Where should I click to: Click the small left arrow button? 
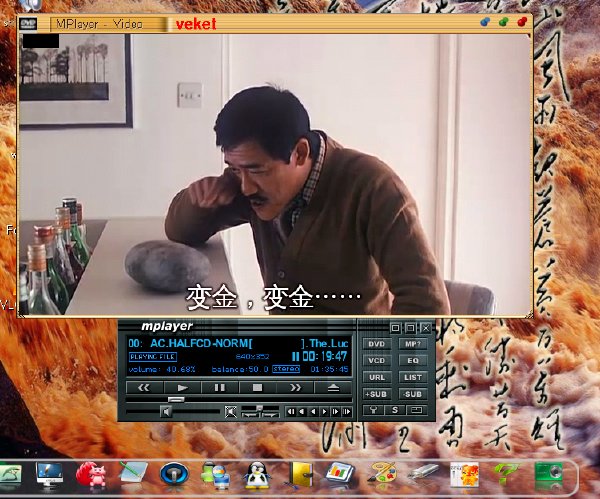tap(313, 412)
